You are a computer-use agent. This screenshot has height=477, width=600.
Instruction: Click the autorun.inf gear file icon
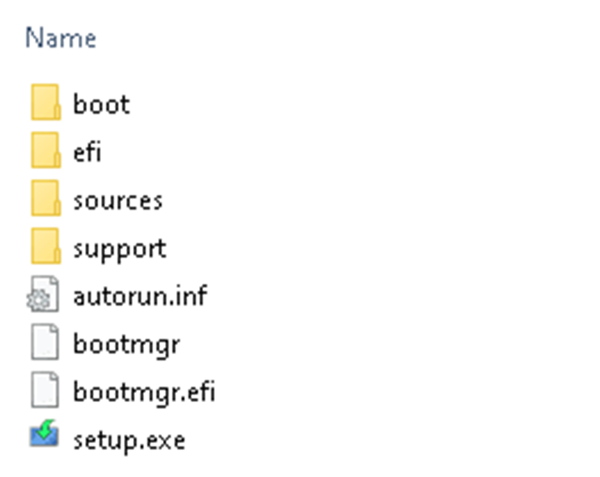tap(45, 296)
